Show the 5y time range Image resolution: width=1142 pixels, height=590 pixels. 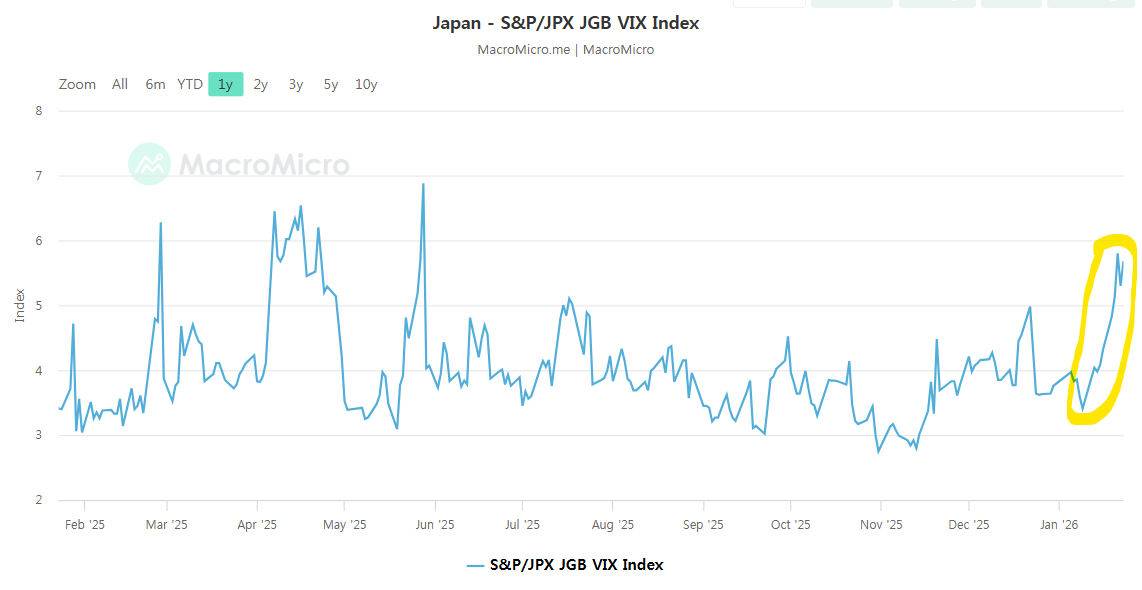[331, 84]
